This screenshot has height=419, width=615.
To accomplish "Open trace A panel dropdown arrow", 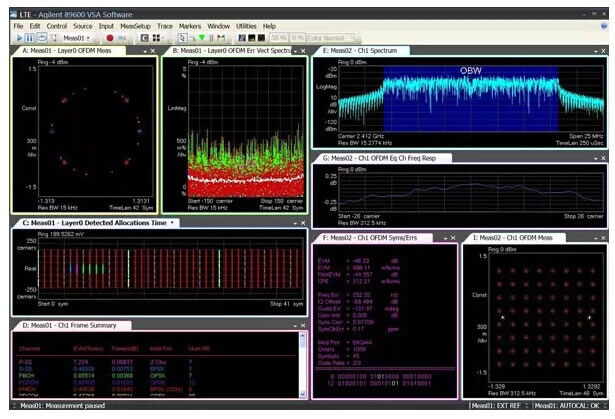I will tap(145, 49).
